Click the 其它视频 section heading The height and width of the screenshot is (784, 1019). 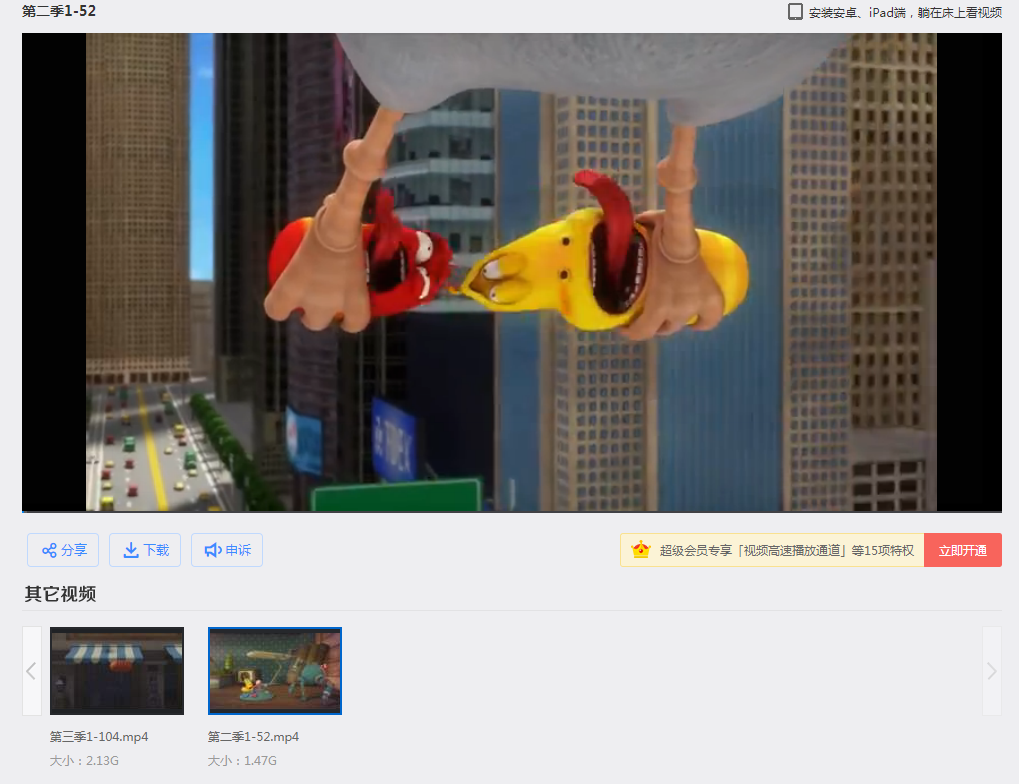[60, 594]
